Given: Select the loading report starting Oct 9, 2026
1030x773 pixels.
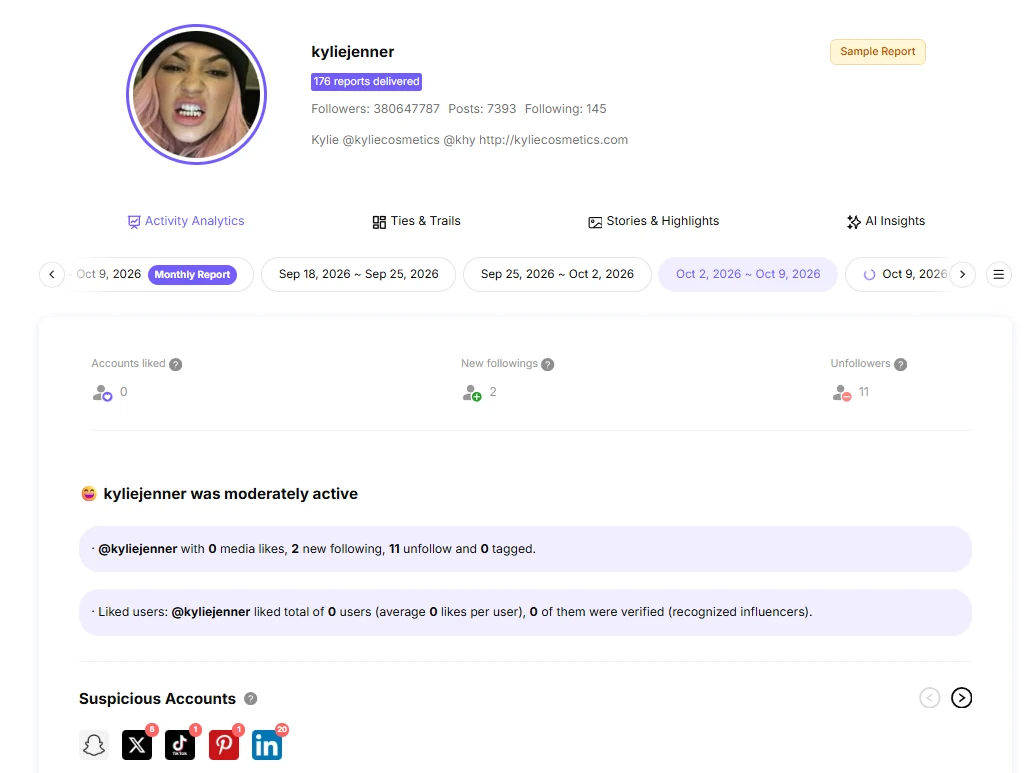Looking at the screenshot, I should pos(897,275).
